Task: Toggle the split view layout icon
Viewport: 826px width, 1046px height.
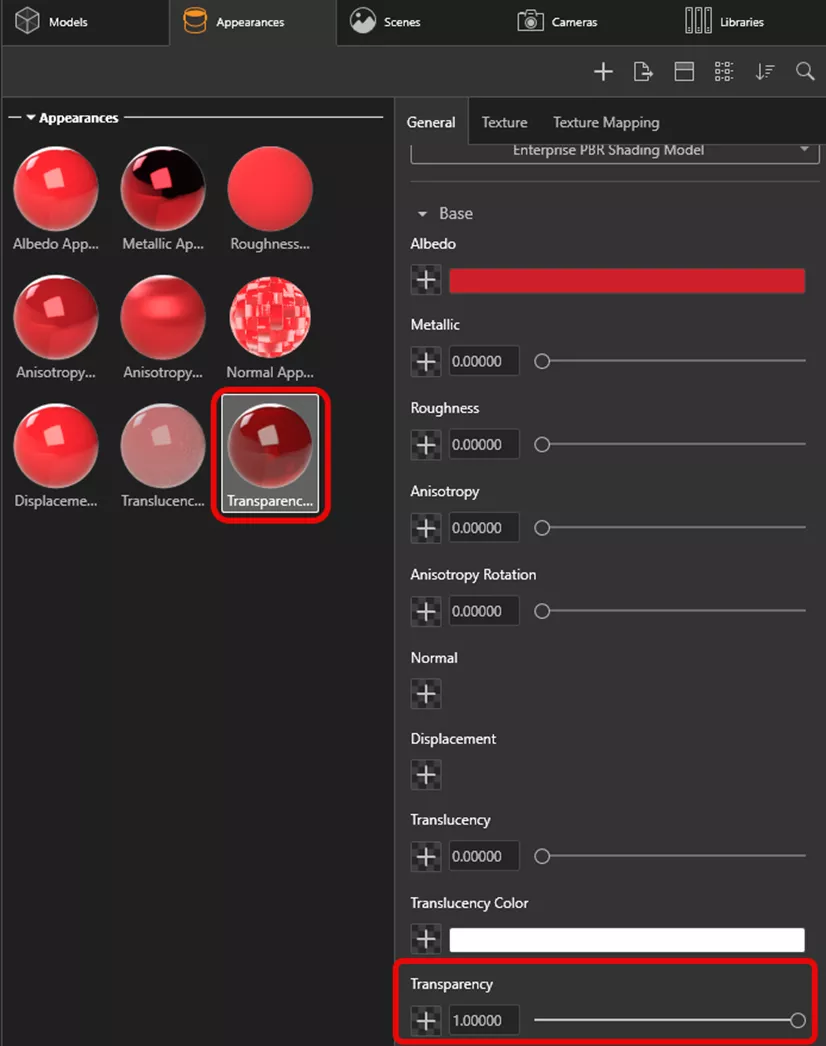Action: click(683, 71)
